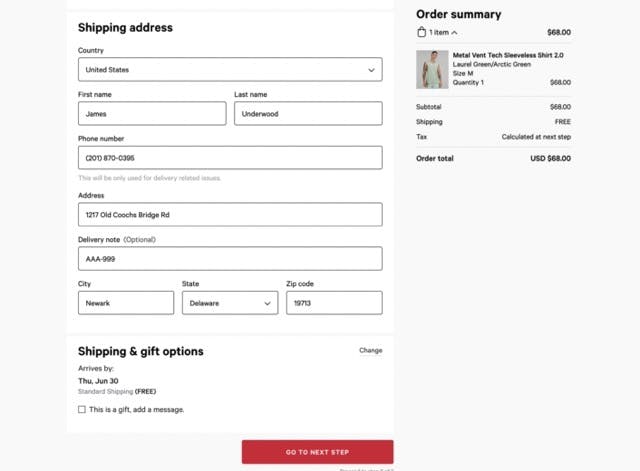Click the Phone number input field

tap(230, 158)
